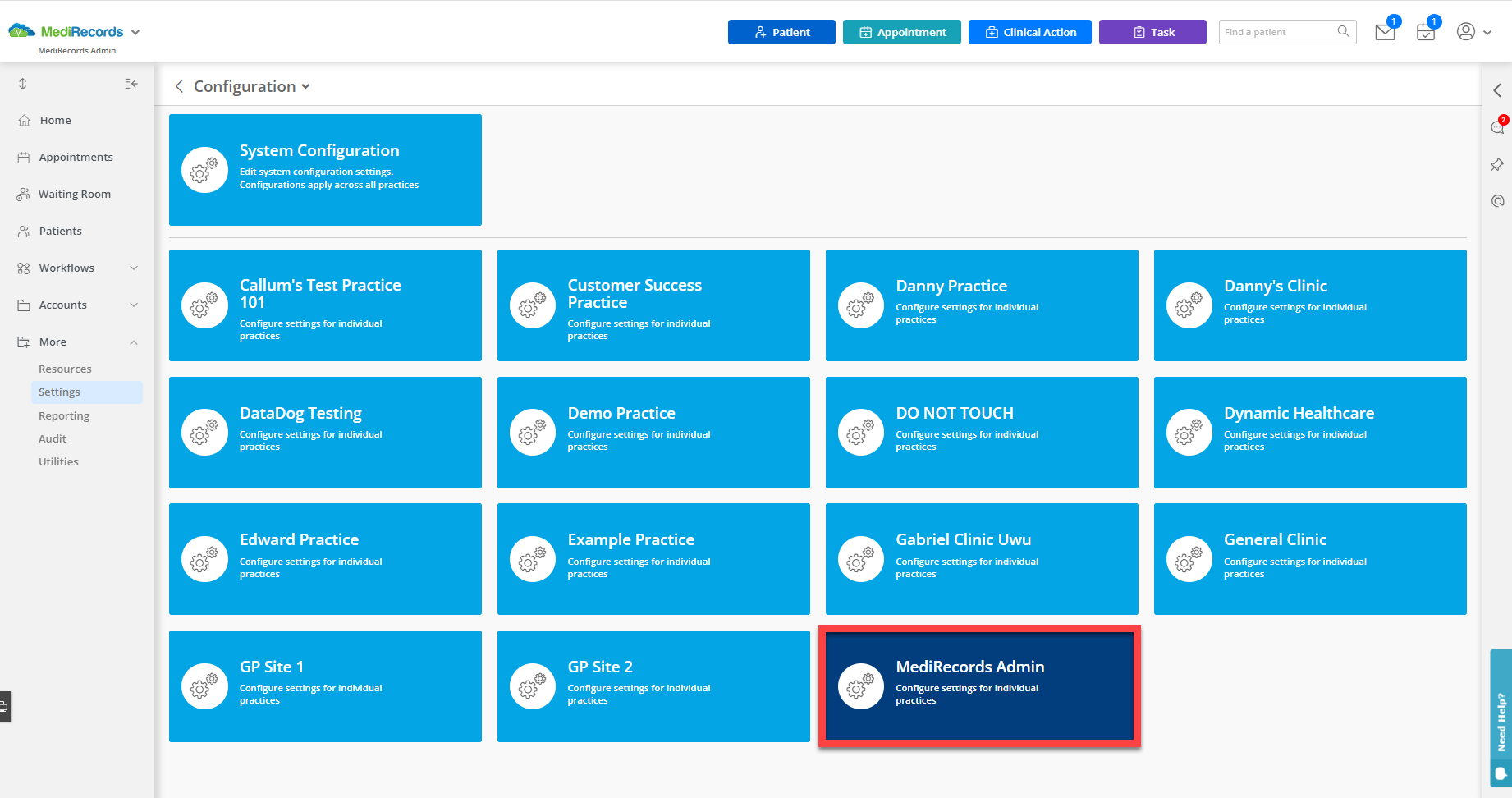Screen dimensions: 1512x798
Task: Expand the Workflows chevron
Action: tap(134, 268)
